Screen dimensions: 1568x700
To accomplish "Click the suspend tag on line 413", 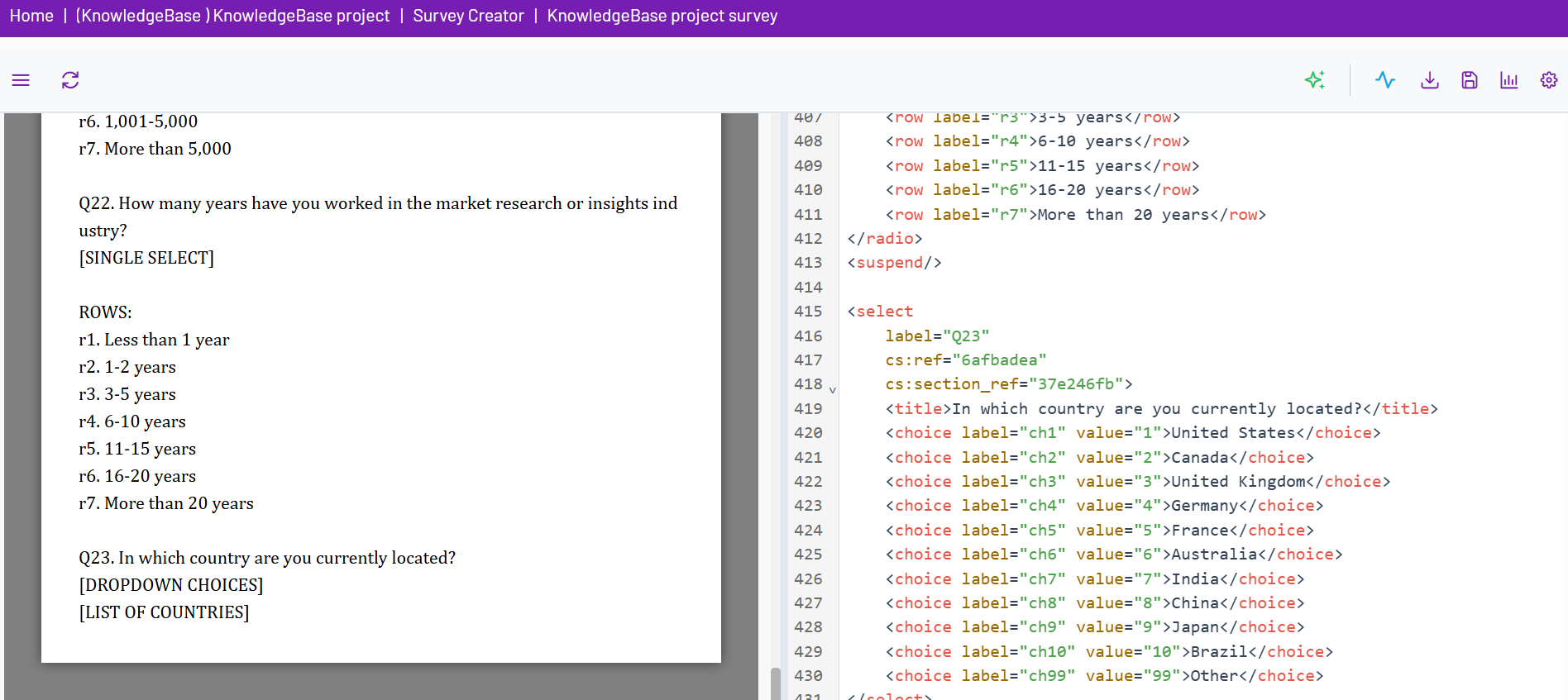I will [x=894, y=263].
